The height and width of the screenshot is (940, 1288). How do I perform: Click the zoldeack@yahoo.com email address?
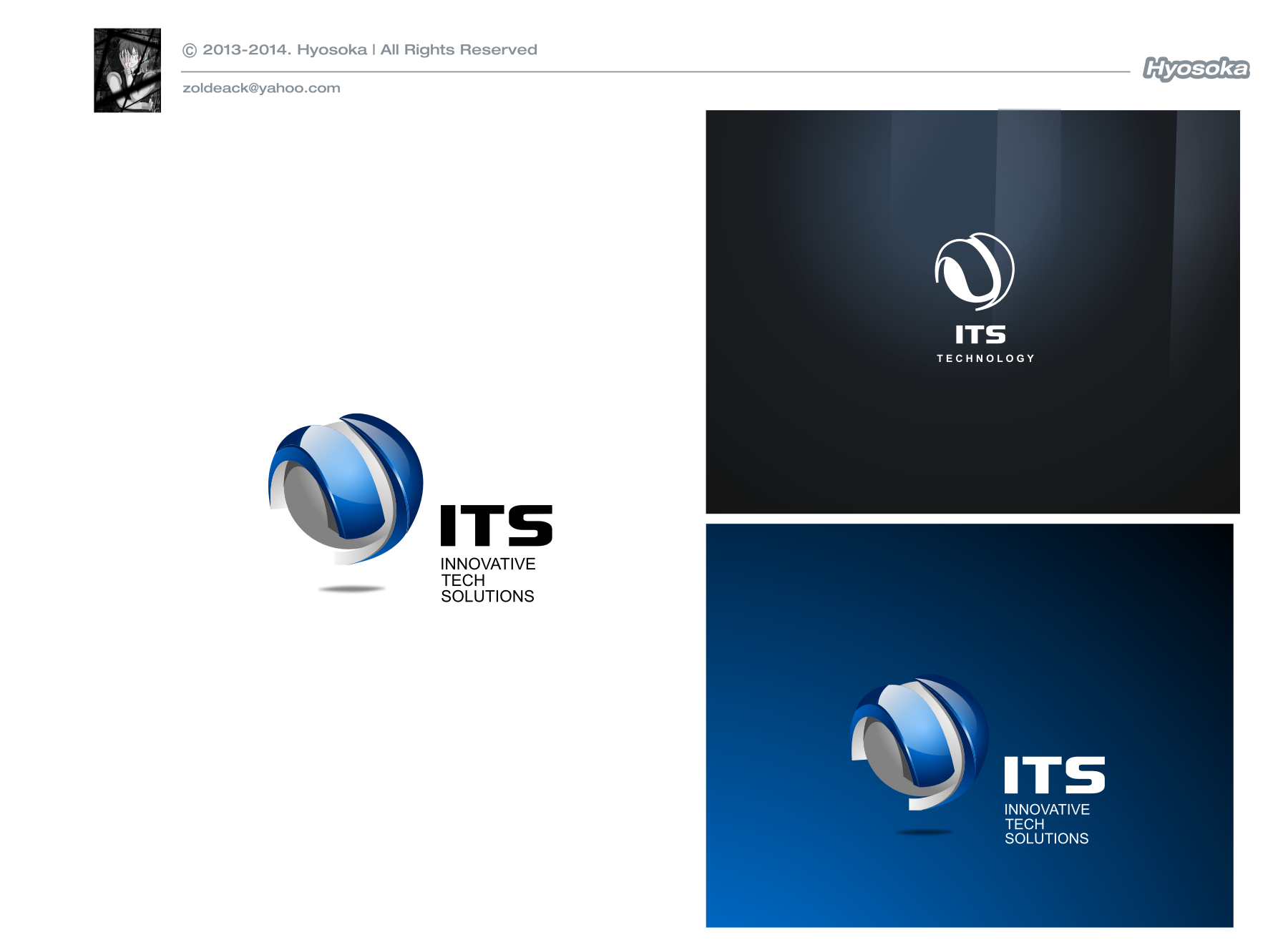tap(261, 88)
